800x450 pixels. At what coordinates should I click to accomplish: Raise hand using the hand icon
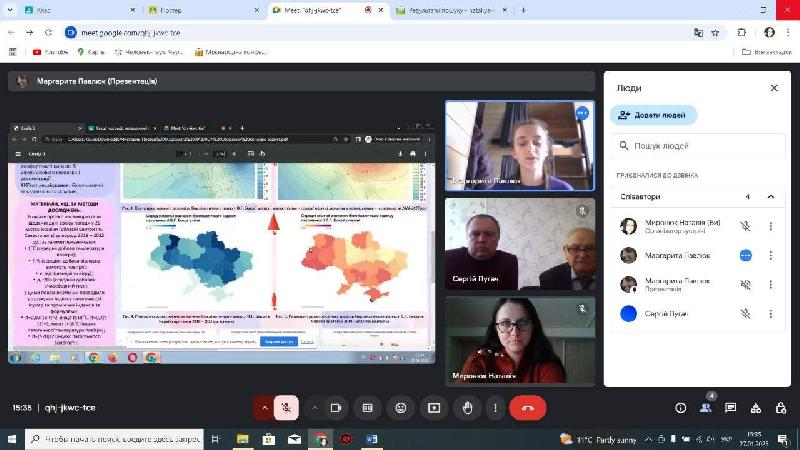tap(466, 408)
